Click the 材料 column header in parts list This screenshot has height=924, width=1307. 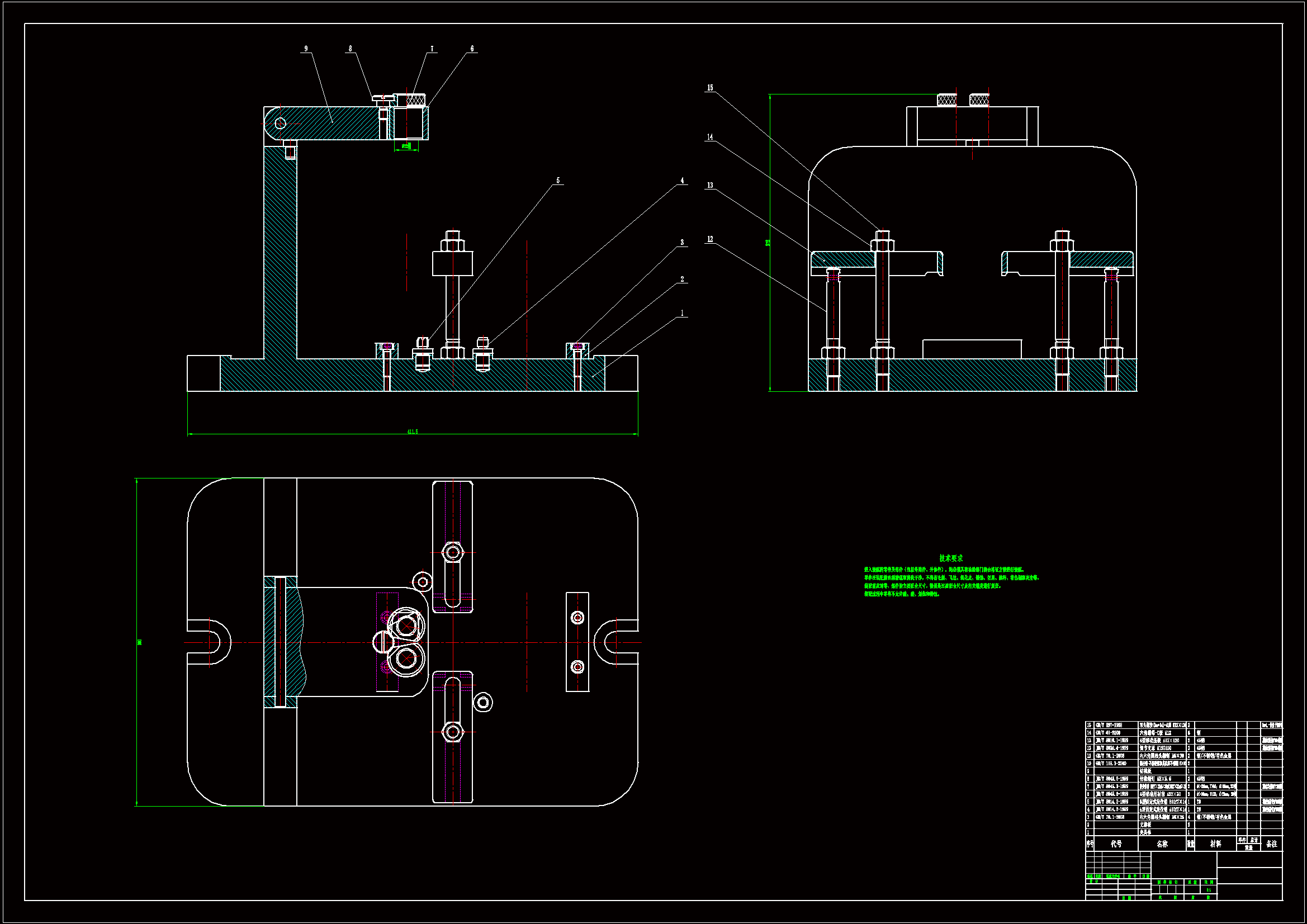(1215, 844)
